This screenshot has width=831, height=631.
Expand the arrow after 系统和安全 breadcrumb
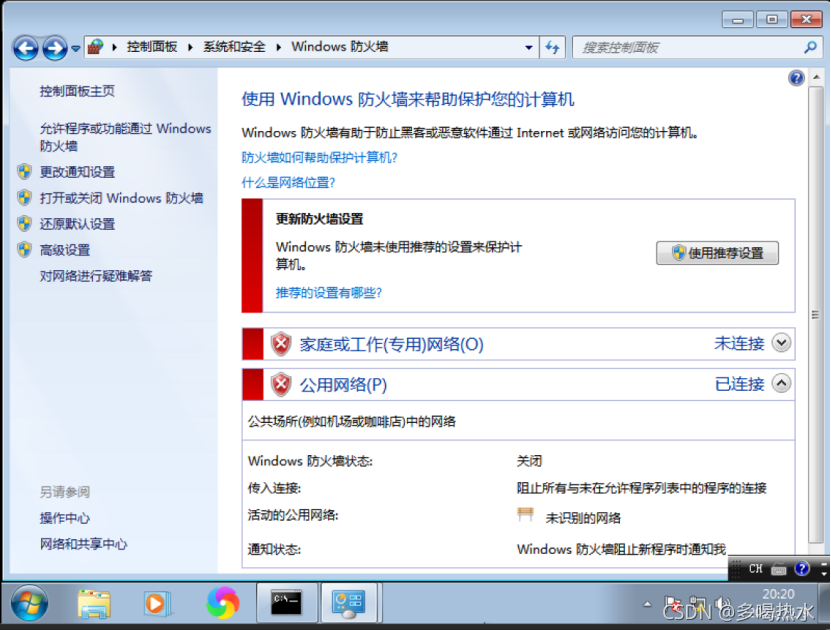(x=278, y=47)
